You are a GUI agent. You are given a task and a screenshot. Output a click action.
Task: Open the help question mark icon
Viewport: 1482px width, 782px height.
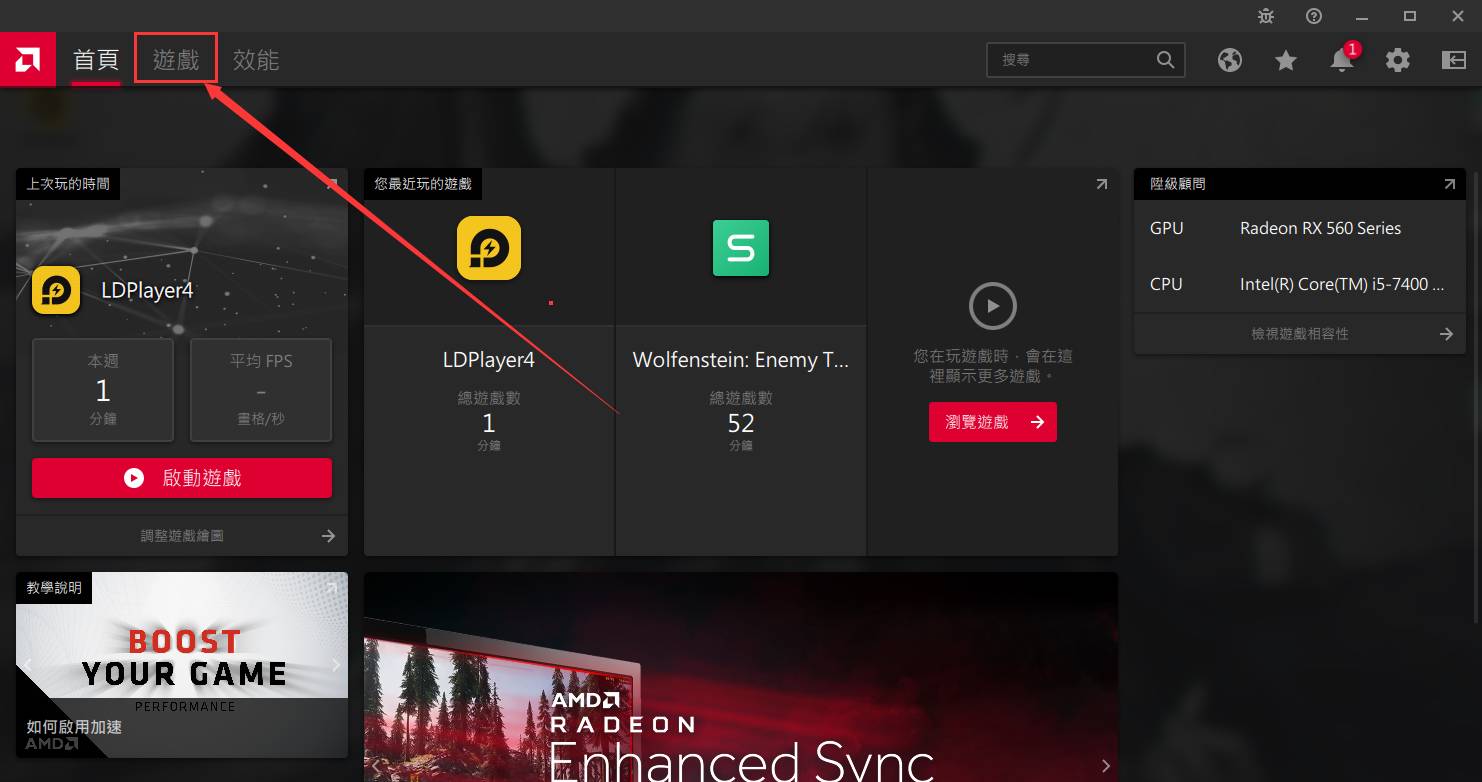point(1314,16)
